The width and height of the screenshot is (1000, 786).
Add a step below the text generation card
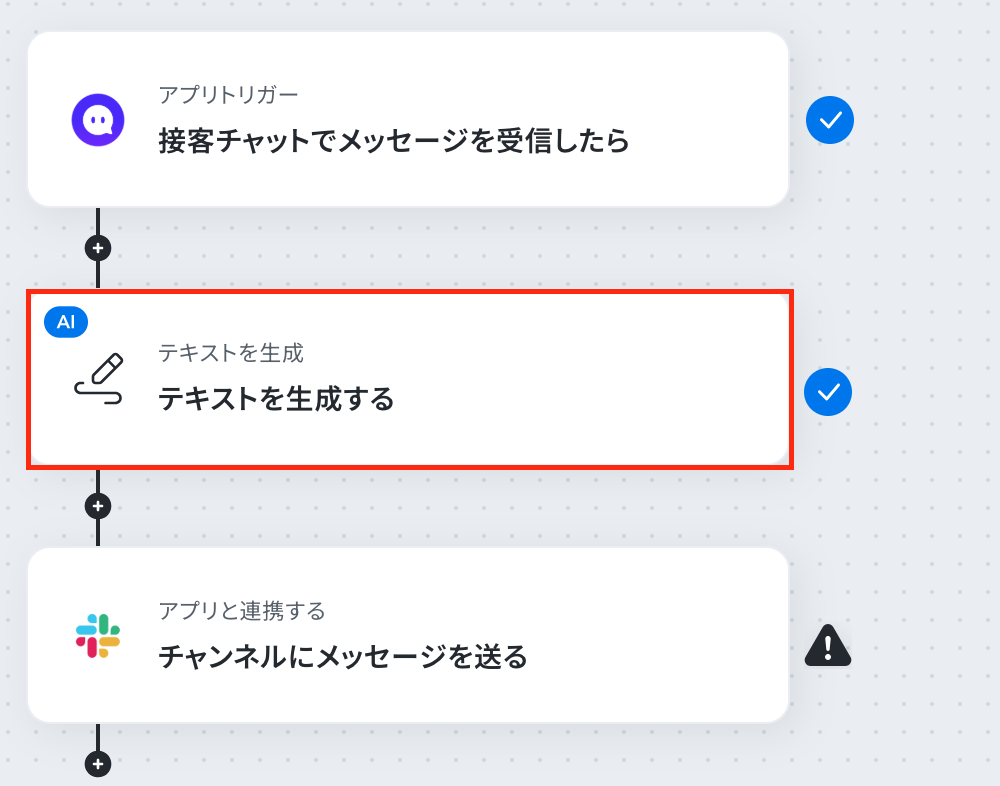click(98, 507)
